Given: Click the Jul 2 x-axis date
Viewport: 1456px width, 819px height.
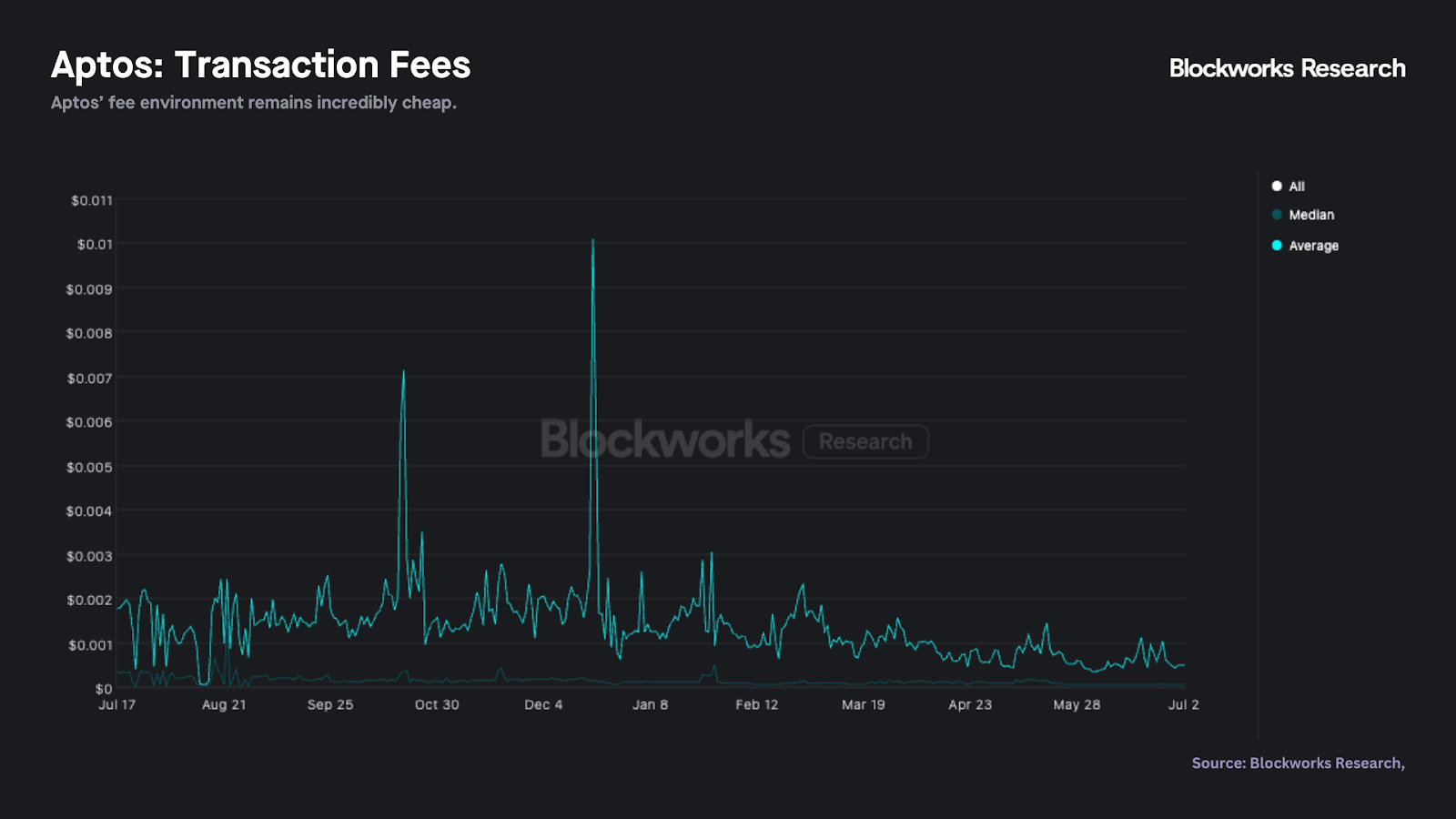Looking at the screenshot, I should tap(1183, 704).
